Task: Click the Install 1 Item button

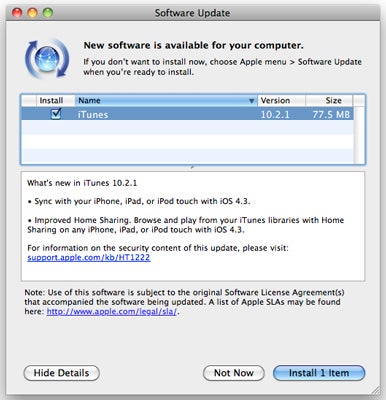Action: pyautogui.click(x=319, y=373)
